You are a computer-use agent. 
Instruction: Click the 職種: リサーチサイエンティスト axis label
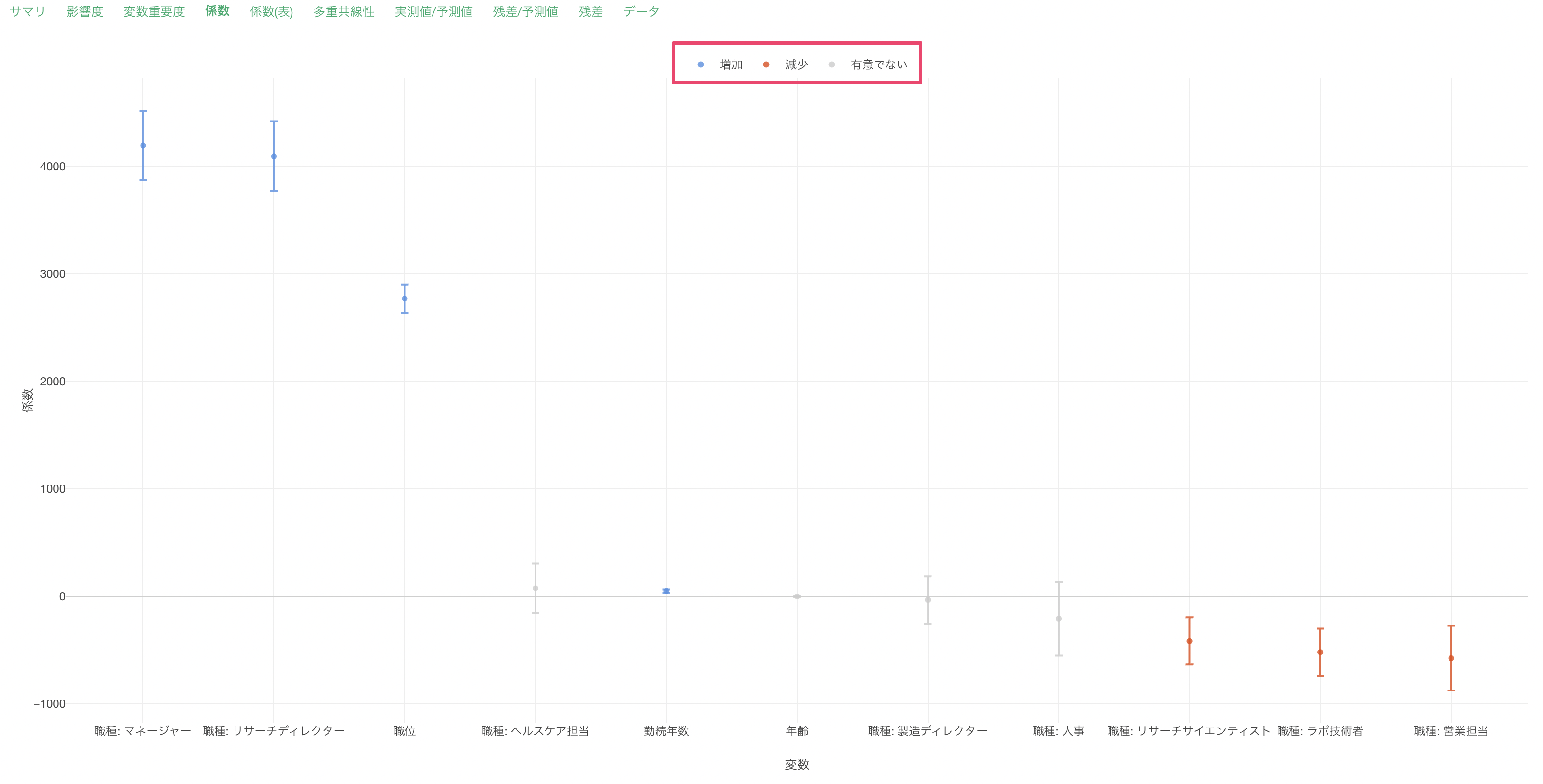pyautogui.click(x=1189, y=731)
